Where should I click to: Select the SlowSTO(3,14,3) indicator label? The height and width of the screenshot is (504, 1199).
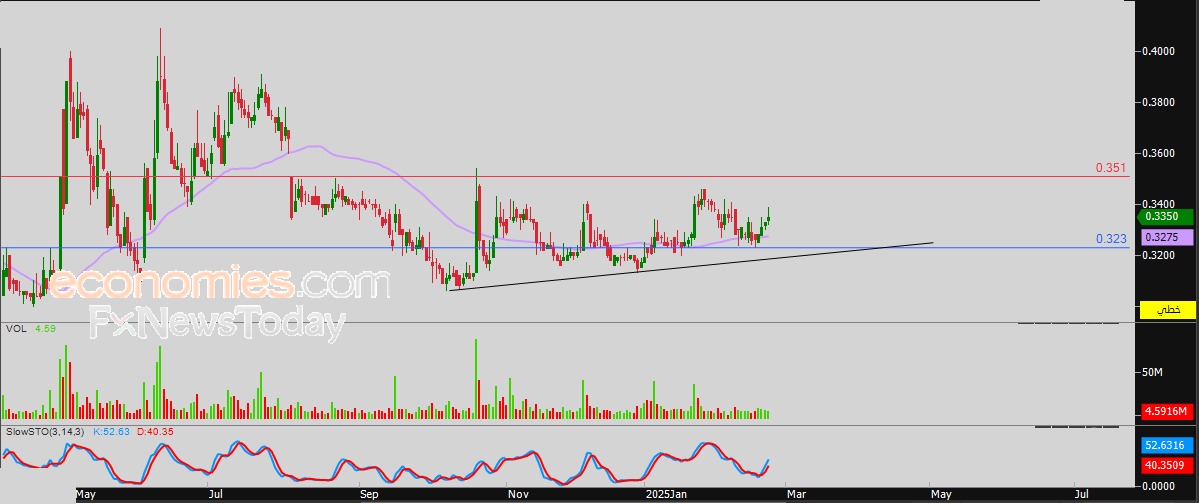[x=46, y=430]
